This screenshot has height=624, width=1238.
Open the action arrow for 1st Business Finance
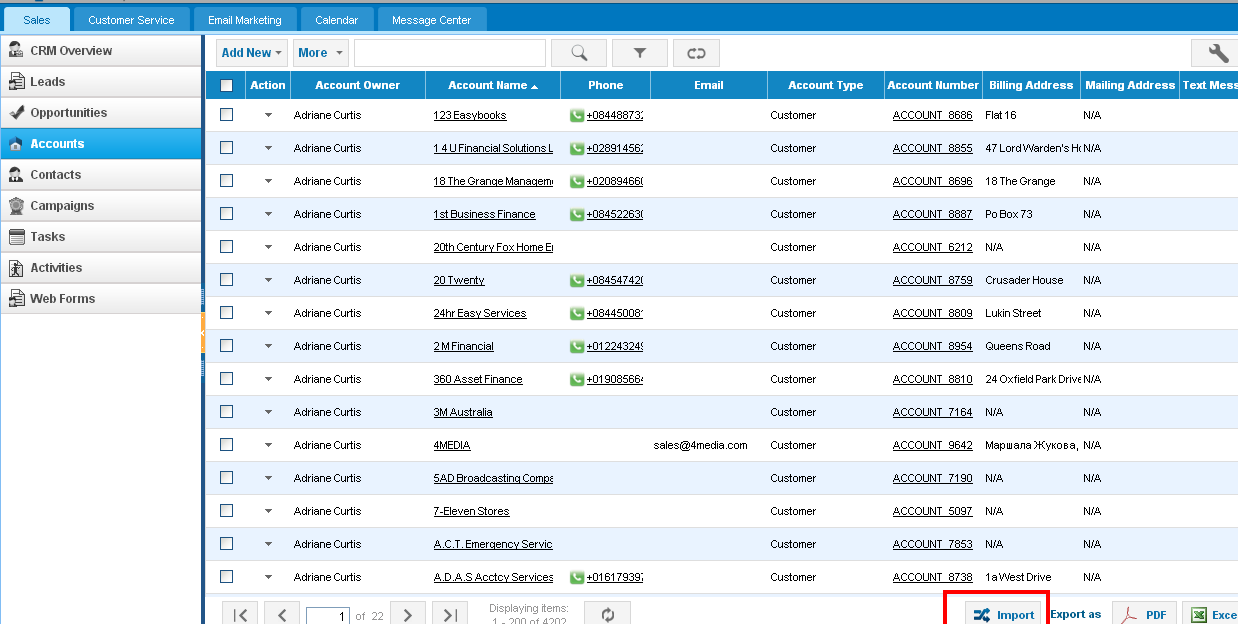[268, 215]
